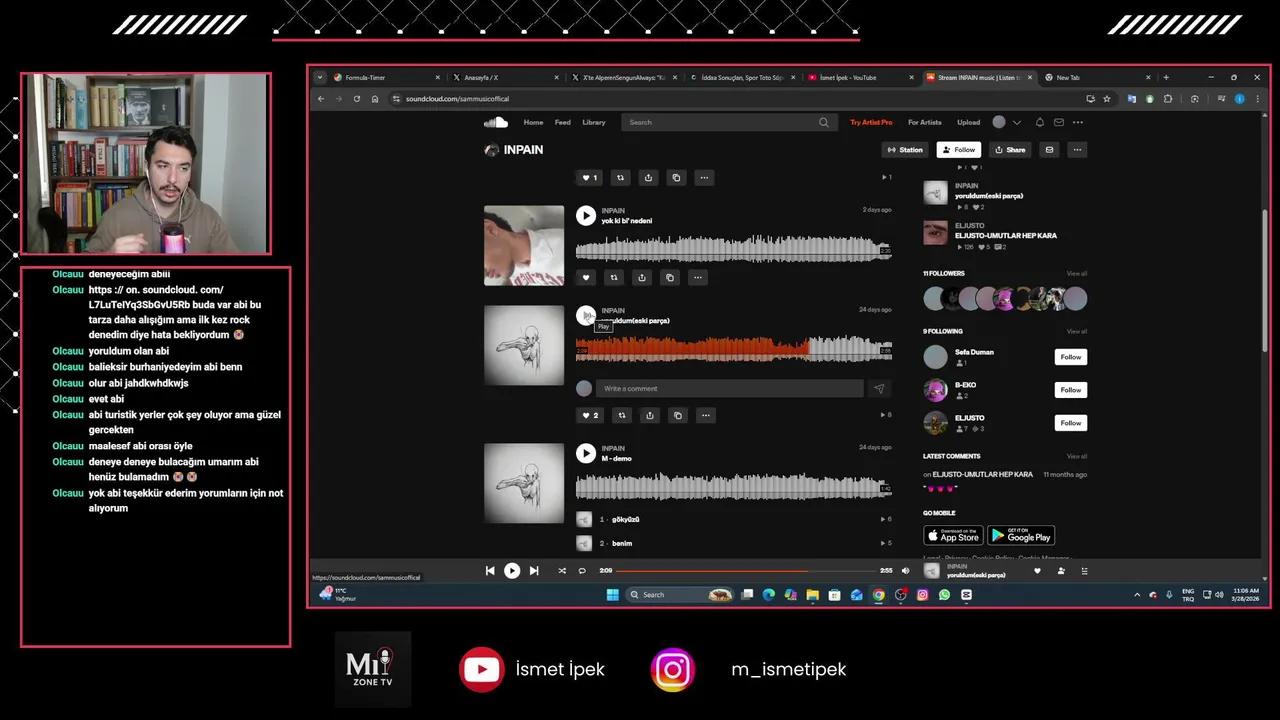Play the 'M - demo' playlist
This screenshot has height=720, width=1280.
[x=586, y=453]
